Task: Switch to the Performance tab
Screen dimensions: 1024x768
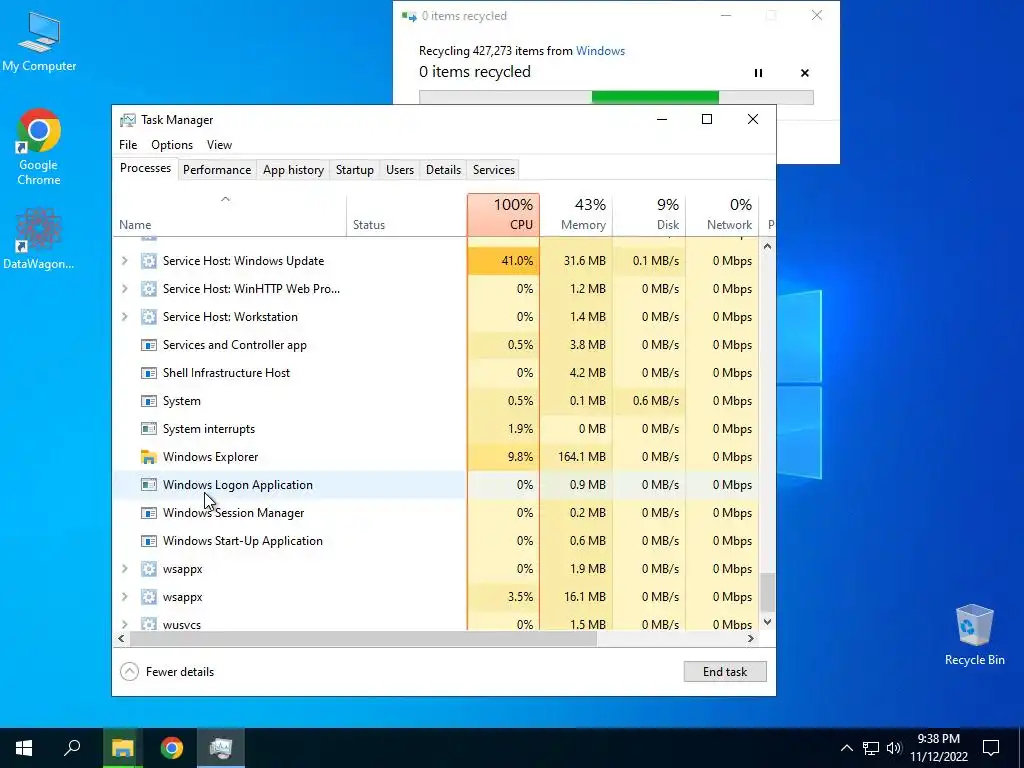Action: (x=217, y=170)
